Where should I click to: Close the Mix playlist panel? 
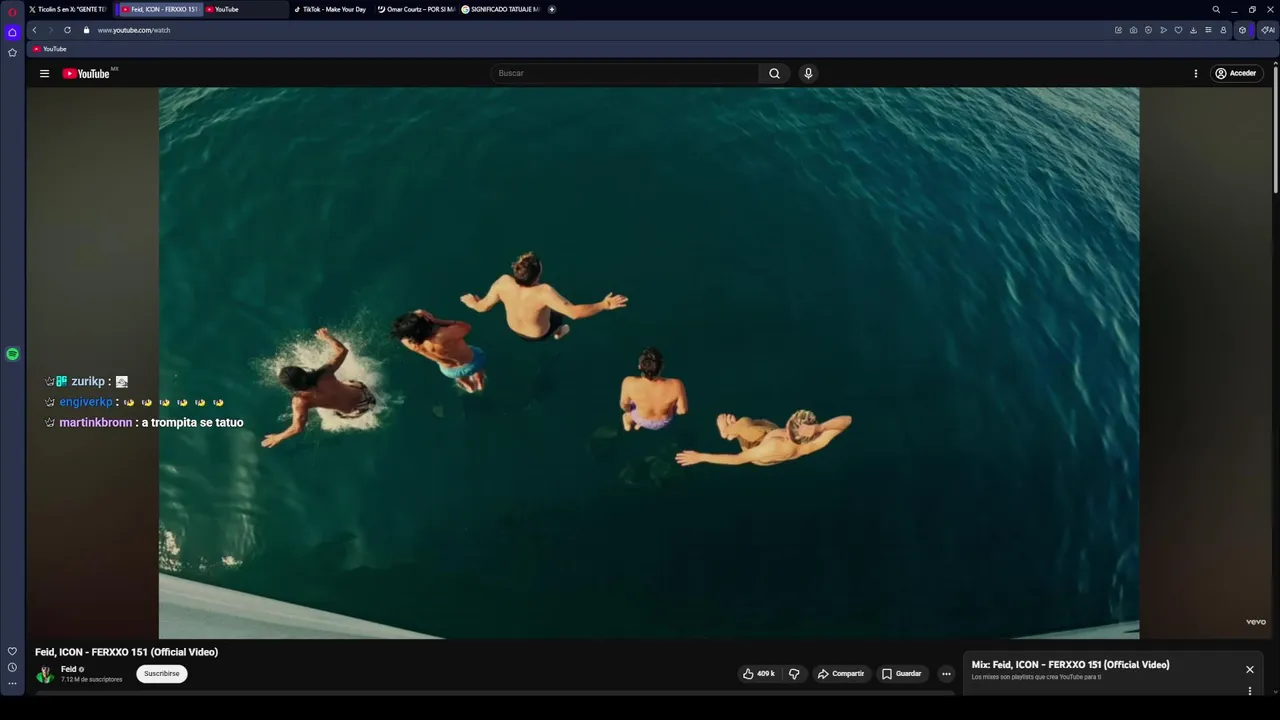1249,669
